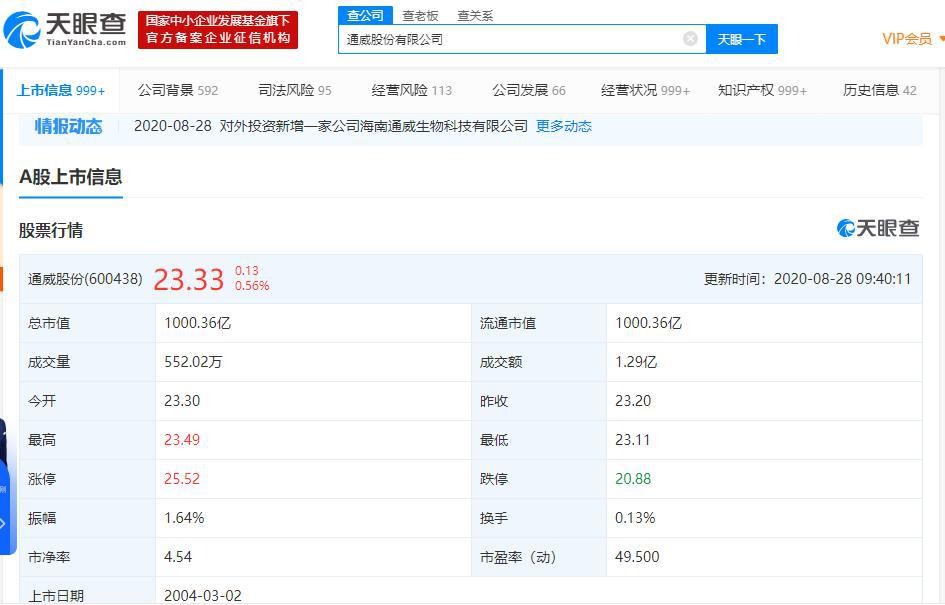945x605 pixels.
Task: Click the 成交量 value 552.02万
Action: point(193,362)
